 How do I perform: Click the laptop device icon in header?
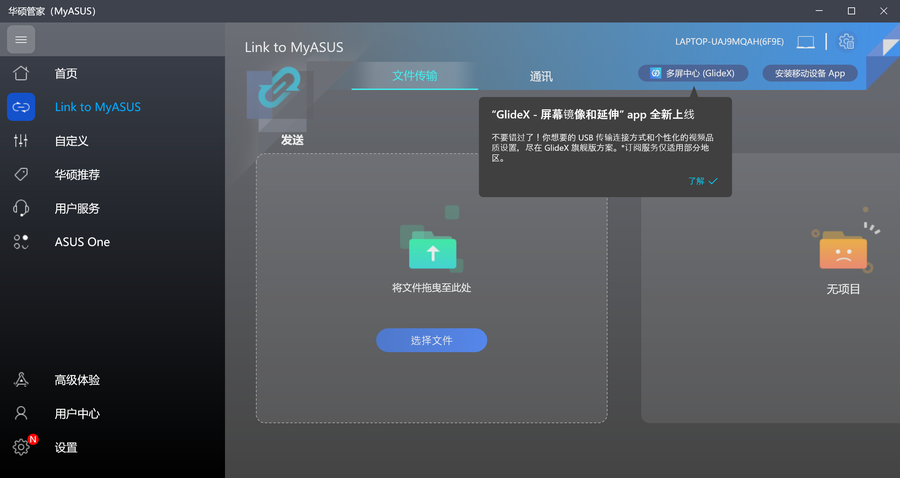[805, 42]
